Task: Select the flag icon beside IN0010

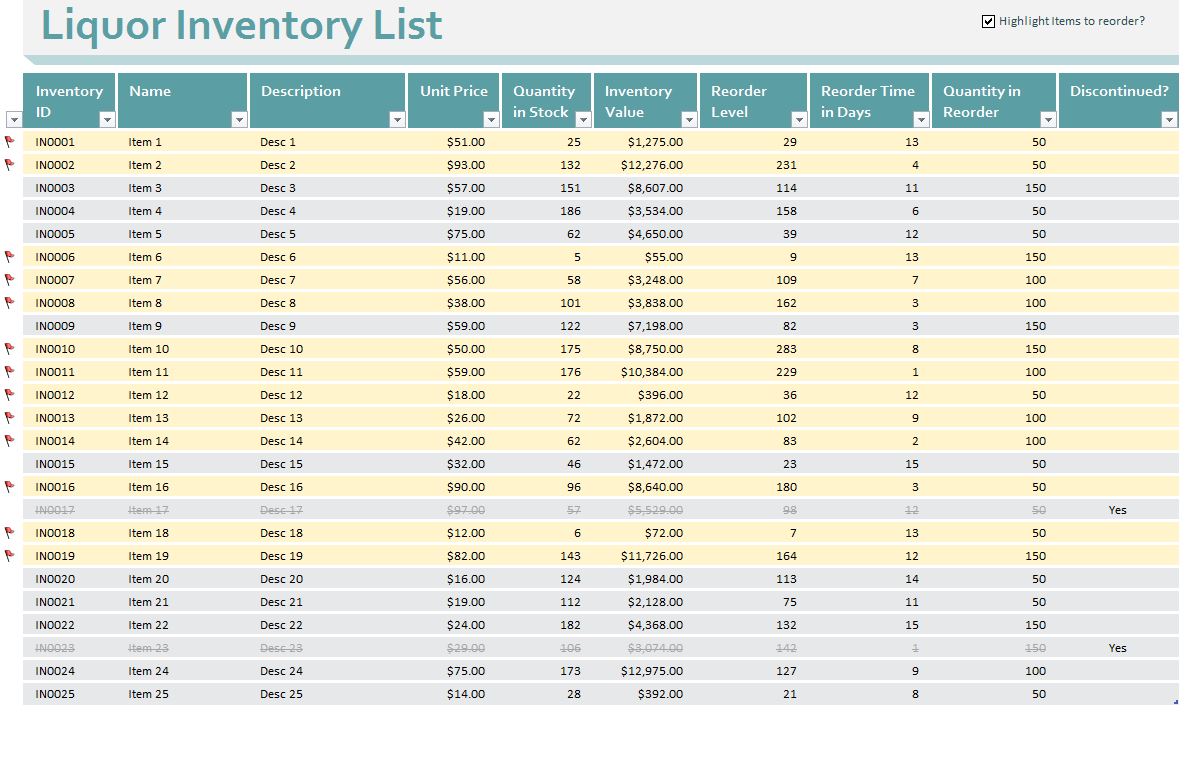Action: click(x=9, y=348)
